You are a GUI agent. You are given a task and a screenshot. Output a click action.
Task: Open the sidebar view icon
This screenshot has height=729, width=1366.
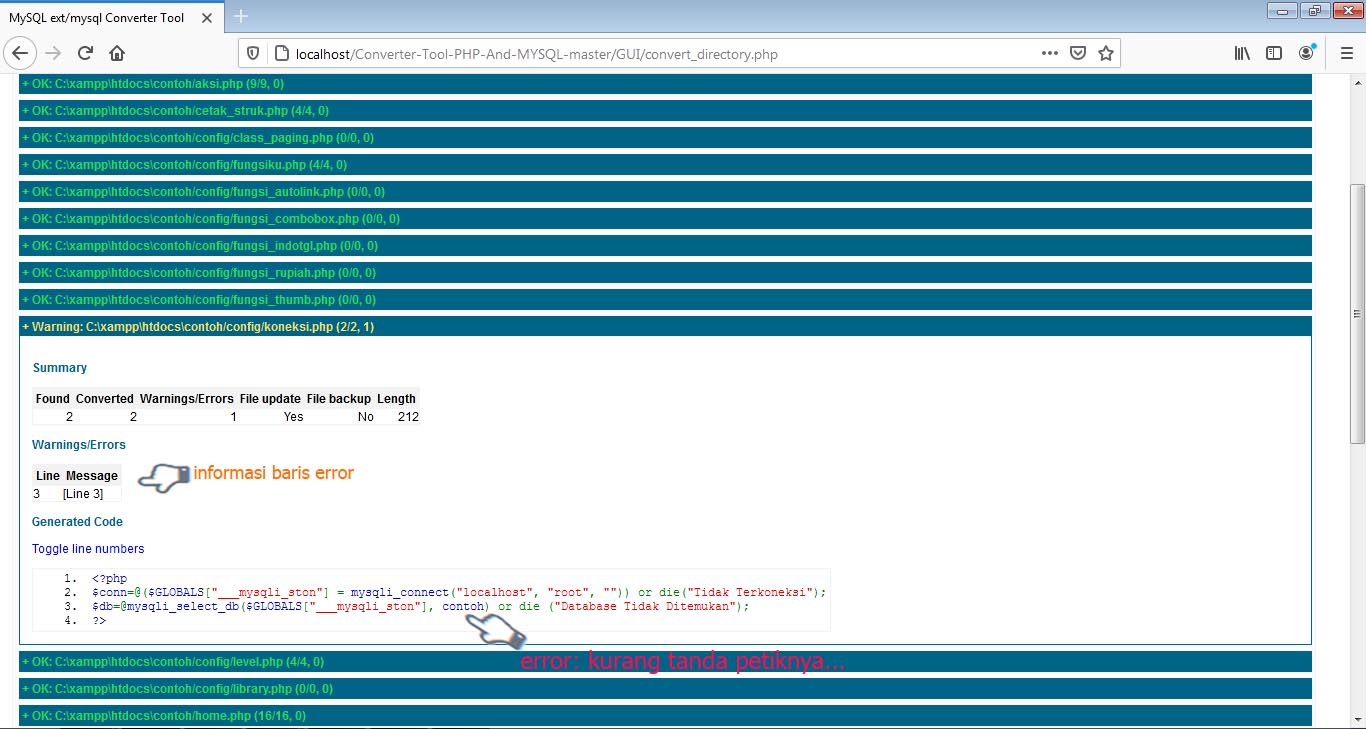pos(1273,53)
